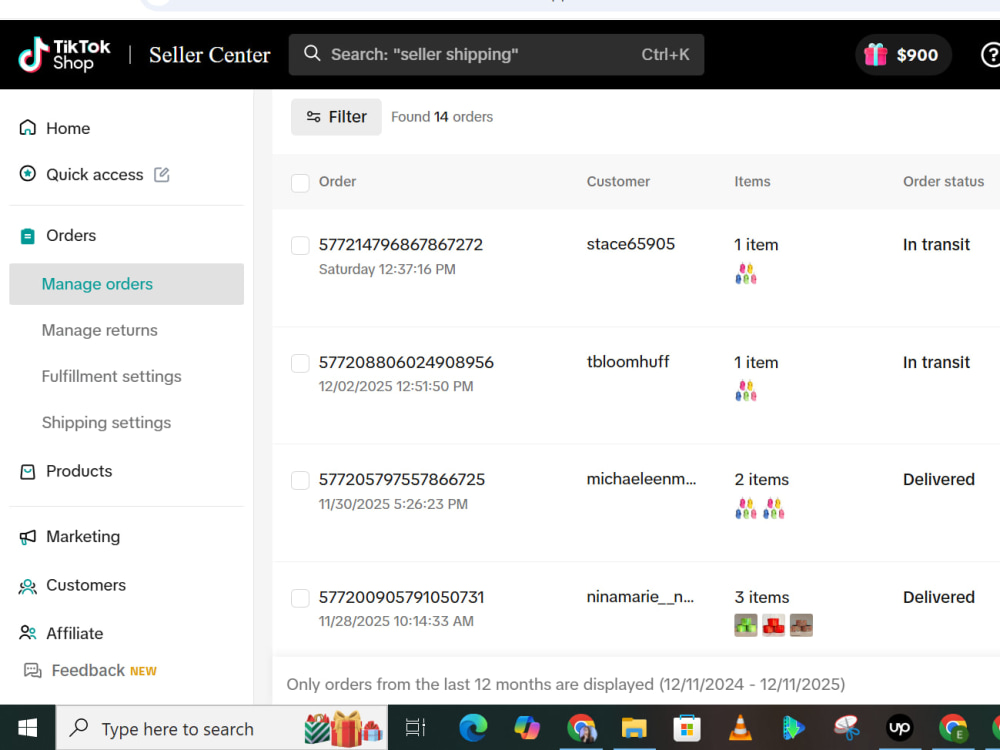
Task: Open File Explorer from taskbar
Action: pyautogui.click(x=634, y=728)
